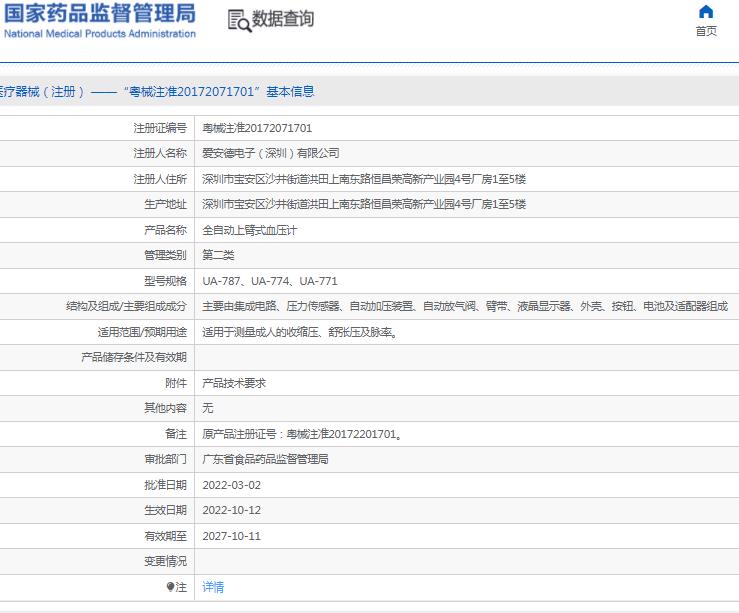739x613 pixels.
Task: Click the effective date 2022-10-12
Action: pyautogui.click(x=230, y=510)
